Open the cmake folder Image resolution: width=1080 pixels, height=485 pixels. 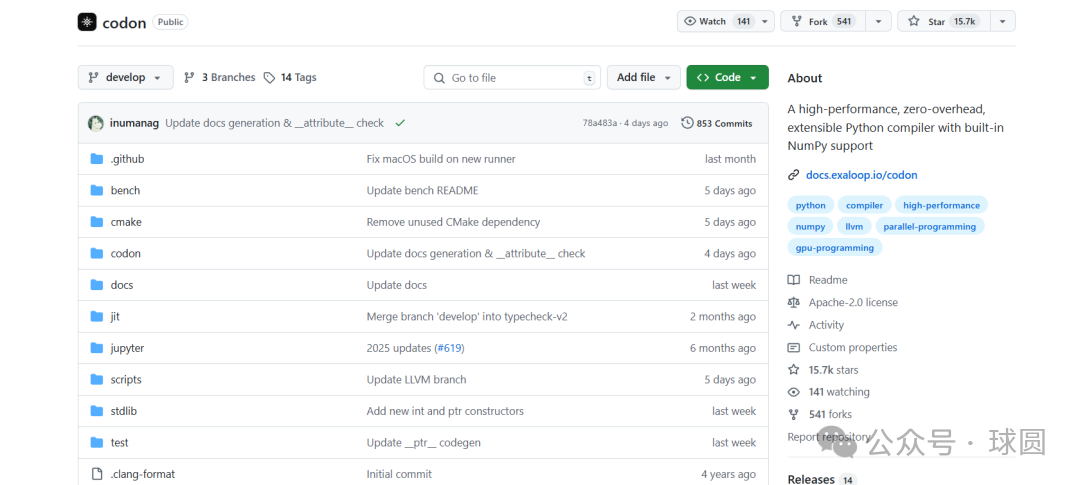(x=126, y=223)
